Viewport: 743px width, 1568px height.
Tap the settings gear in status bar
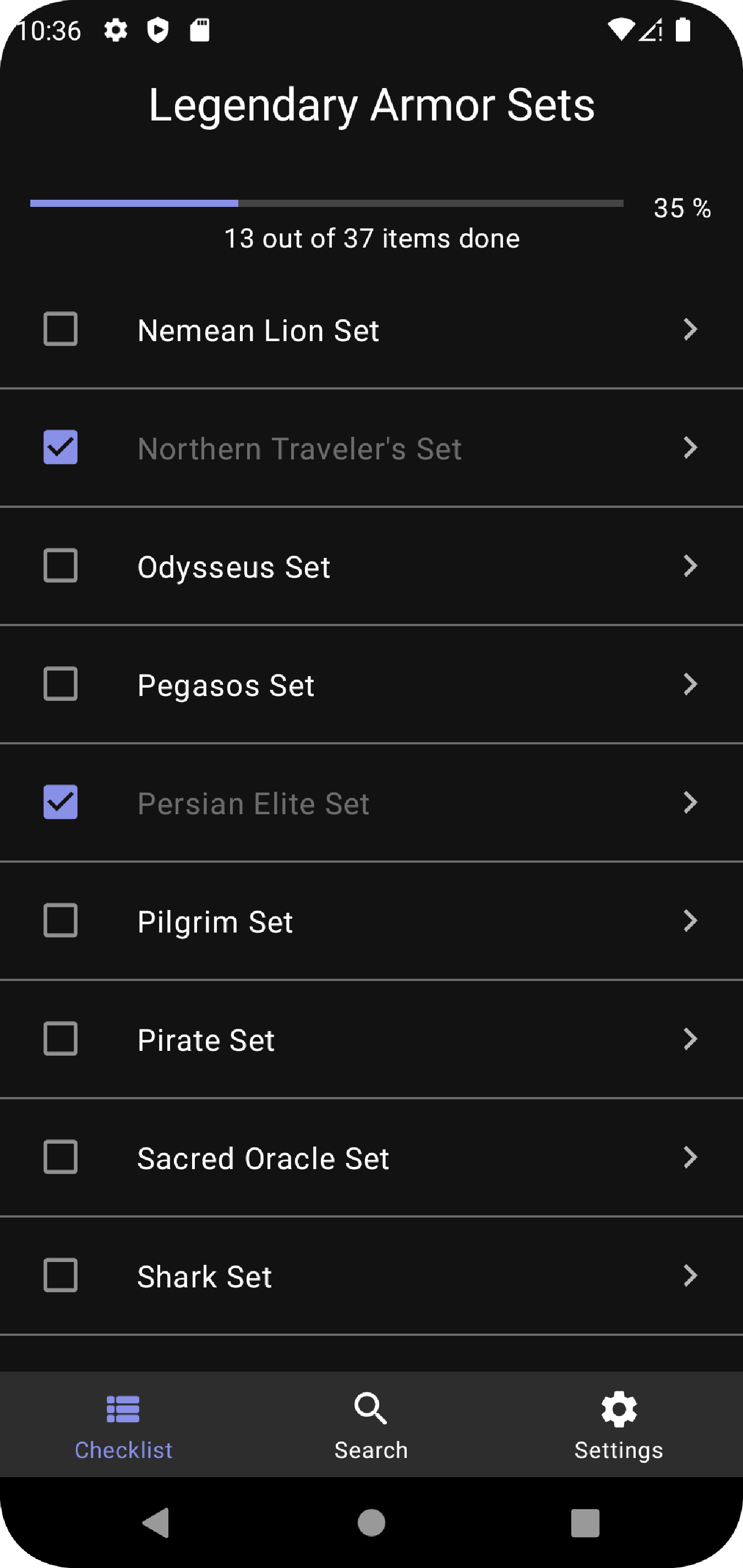click(115, 30)
